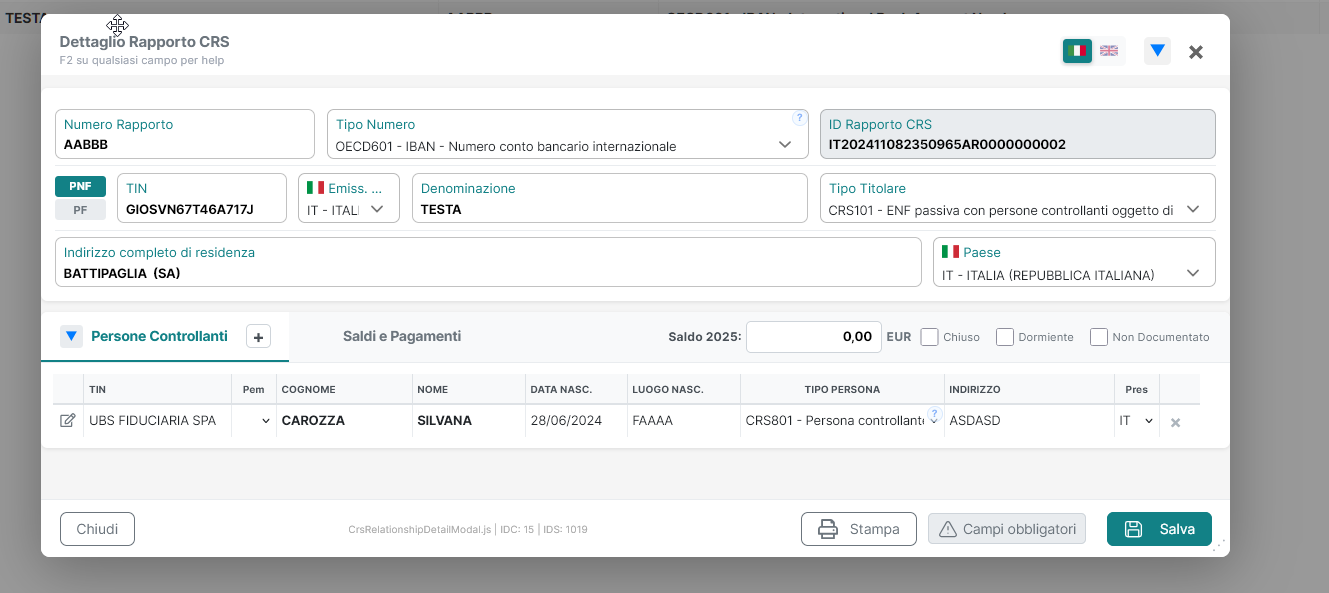Click the TIN field GIOSVN67T46A717J
The image size is (1329, 593).
coord(202,198)
